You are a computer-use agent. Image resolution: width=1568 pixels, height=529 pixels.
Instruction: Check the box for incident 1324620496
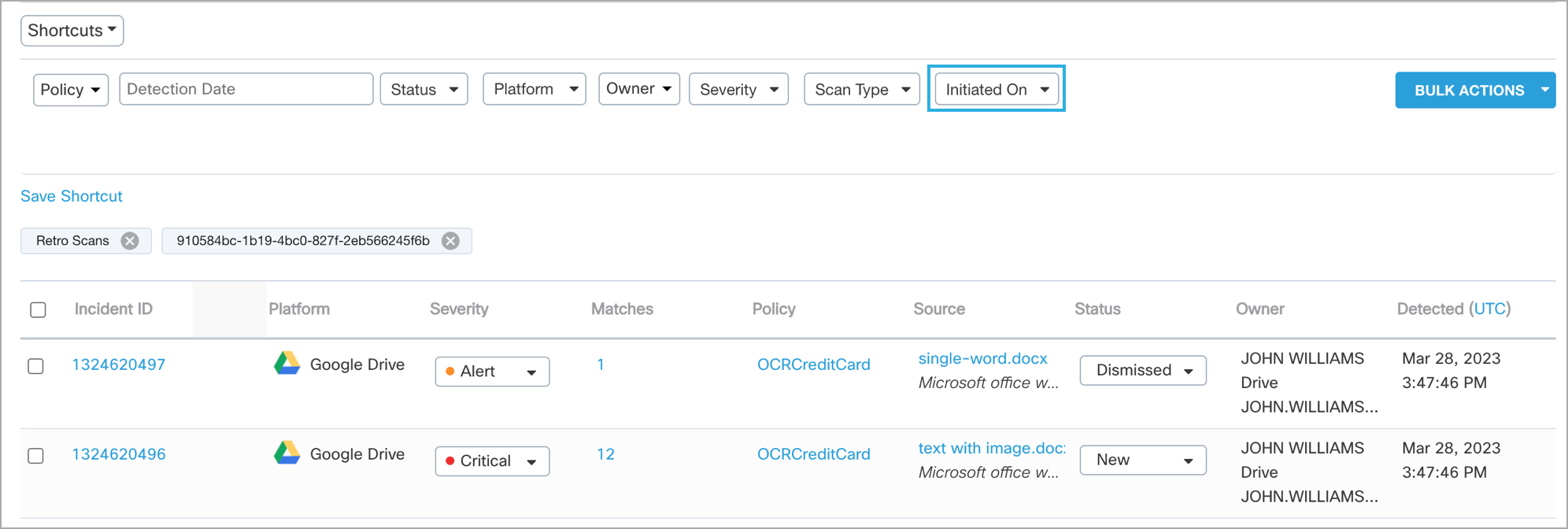click(x=36, y=456)
